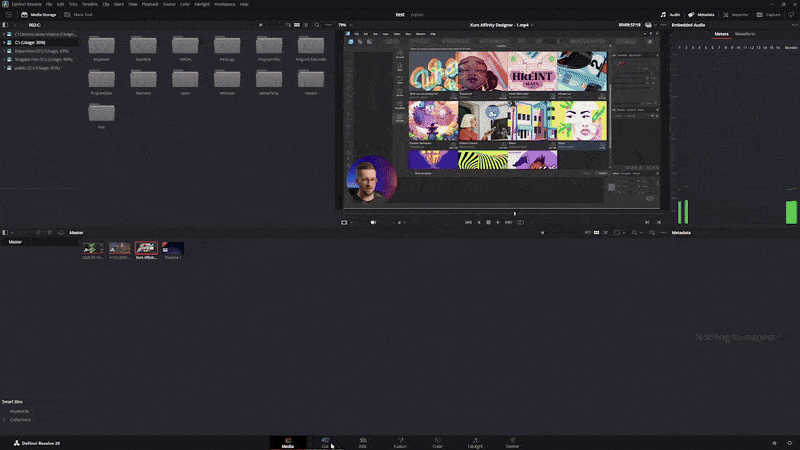Select the Timeline 1 thumbnail
This screenshot has height=450, width=800.
[173, 248]
